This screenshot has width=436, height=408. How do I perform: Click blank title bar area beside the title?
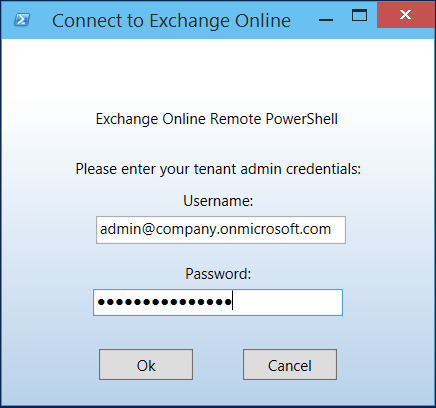(303, 20)
